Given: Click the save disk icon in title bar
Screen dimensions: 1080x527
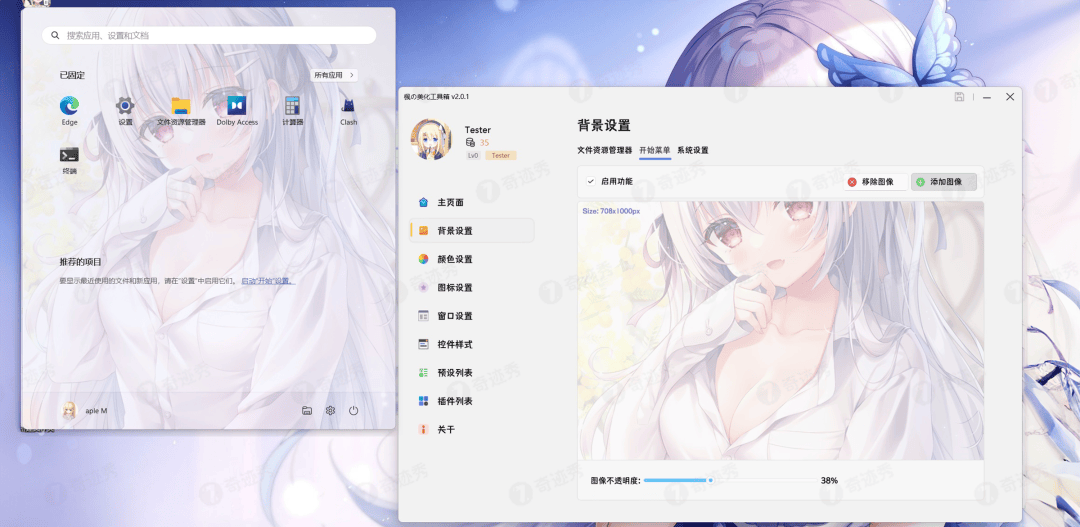Looking at the screenshot, I should (959, 97).
